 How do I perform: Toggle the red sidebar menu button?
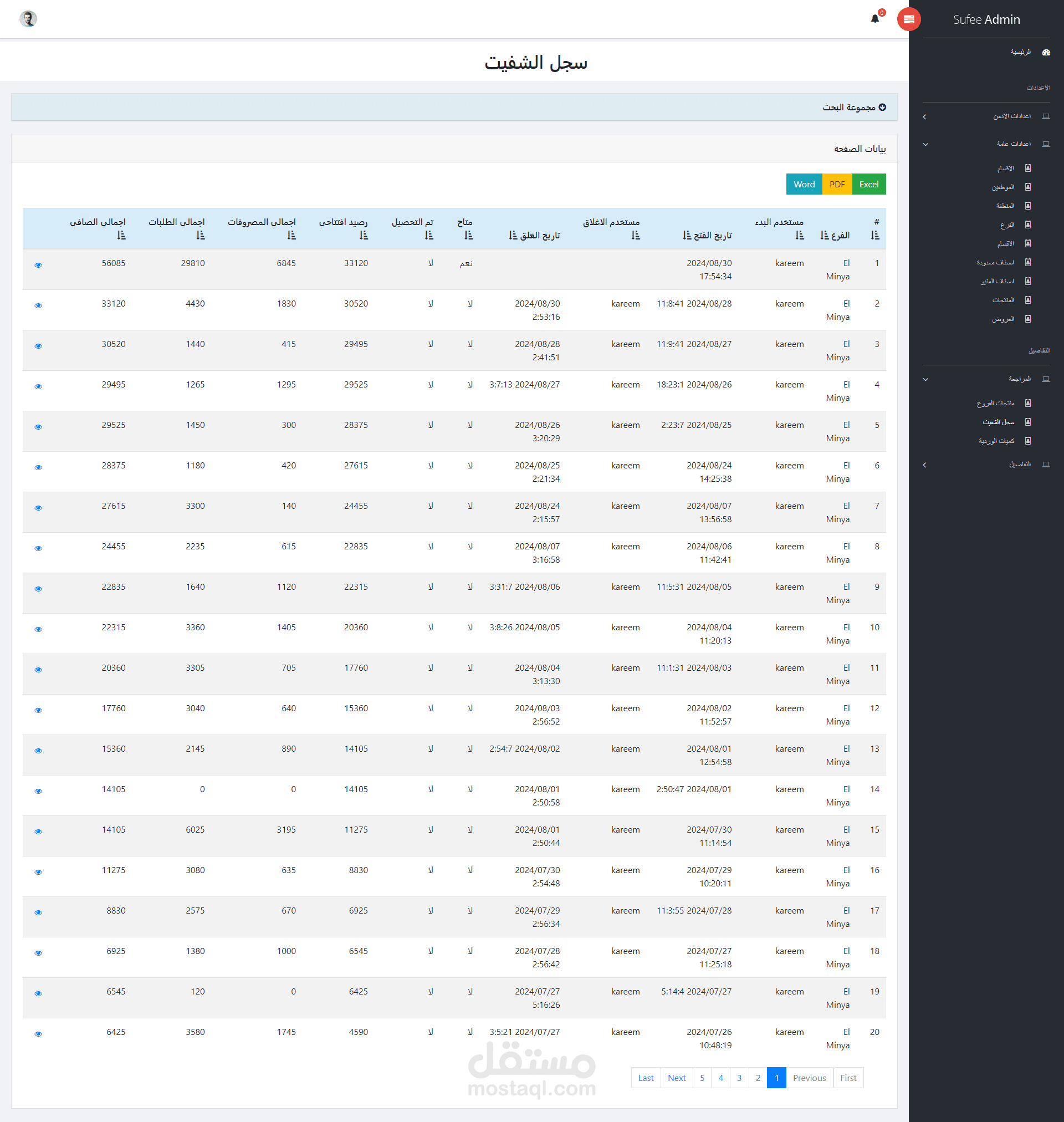[x=909, y=19]
